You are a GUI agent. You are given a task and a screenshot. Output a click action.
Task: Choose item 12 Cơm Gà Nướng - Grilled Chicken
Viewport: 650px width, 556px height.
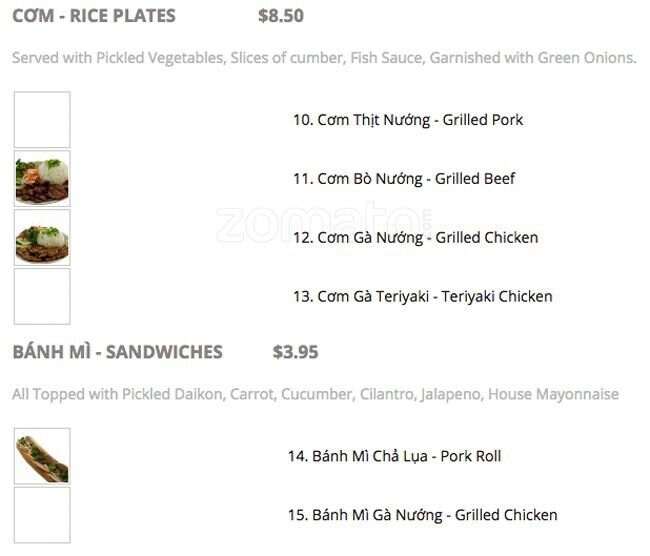pos(414,238)
